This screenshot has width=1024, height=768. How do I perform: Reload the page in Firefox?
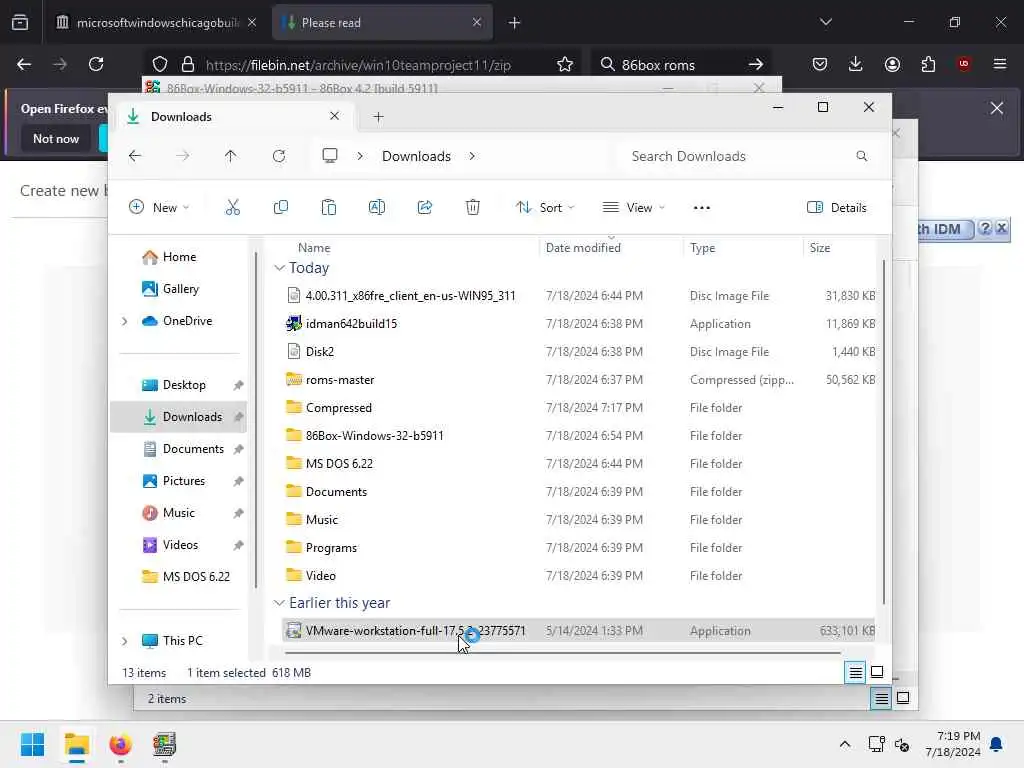tap(96, 64)
